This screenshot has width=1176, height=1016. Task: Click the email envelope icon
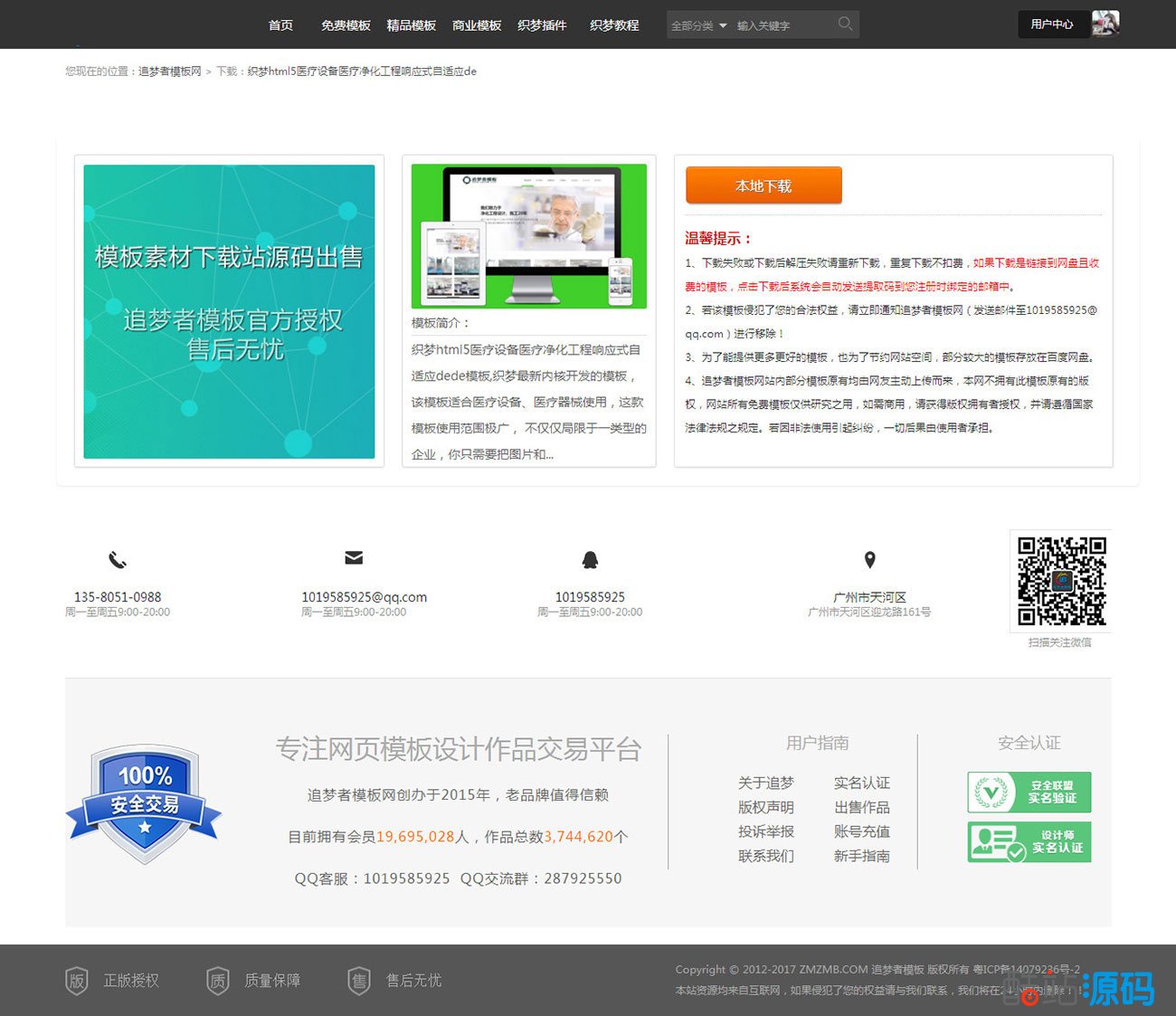coord(354,558)
